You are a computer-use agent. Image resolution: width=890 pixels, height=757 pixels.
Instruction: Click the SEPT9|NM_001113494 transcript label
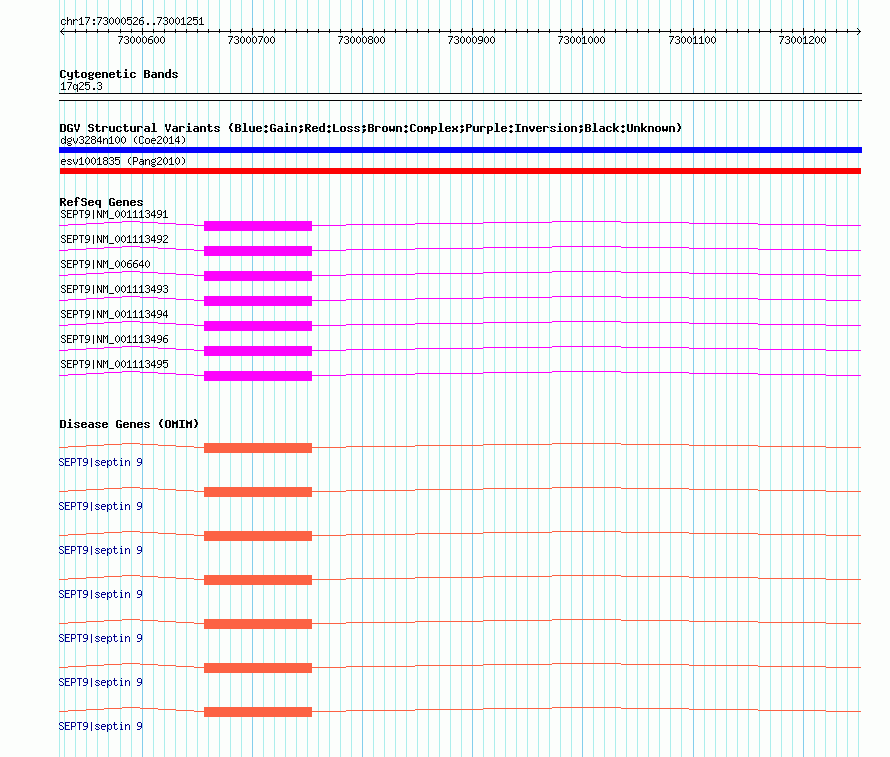[114, 314]
